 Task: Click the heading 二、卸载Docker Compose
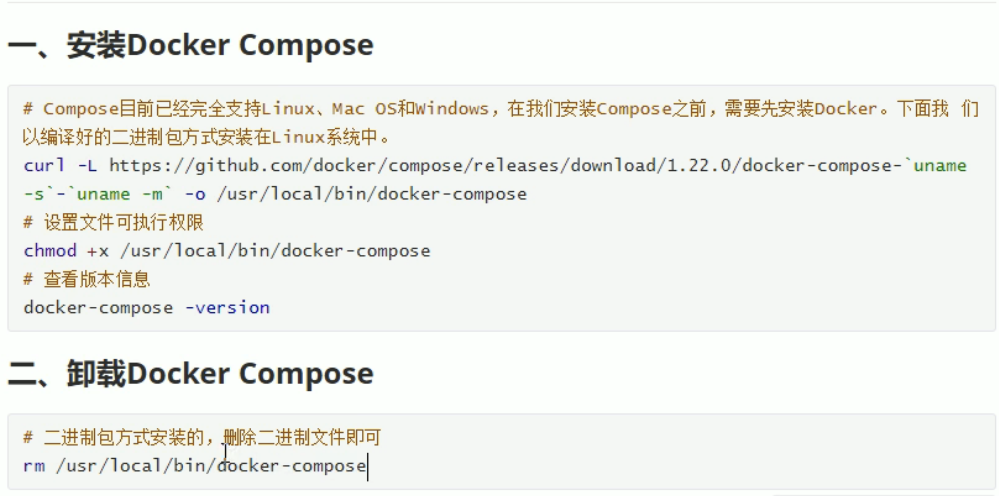click(190, 373)
